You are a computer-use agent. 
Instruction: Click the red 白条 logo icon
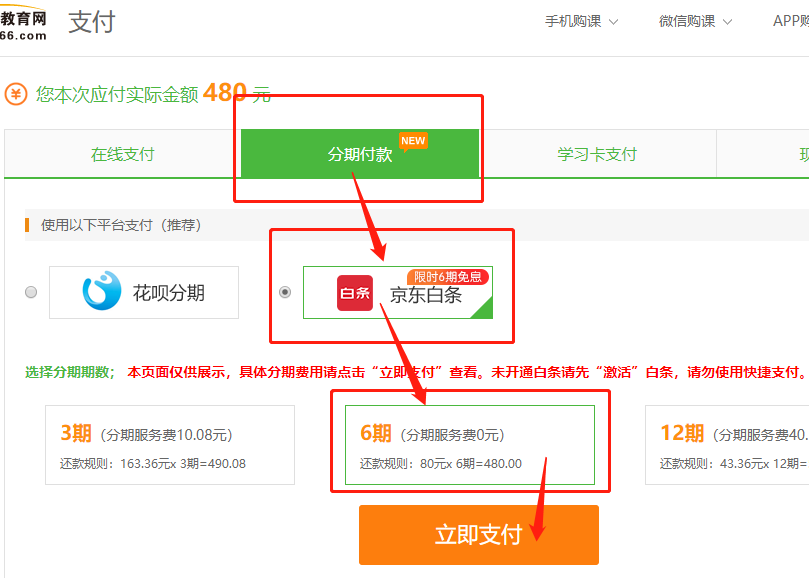pyautogui.click(x=354, y=293)
